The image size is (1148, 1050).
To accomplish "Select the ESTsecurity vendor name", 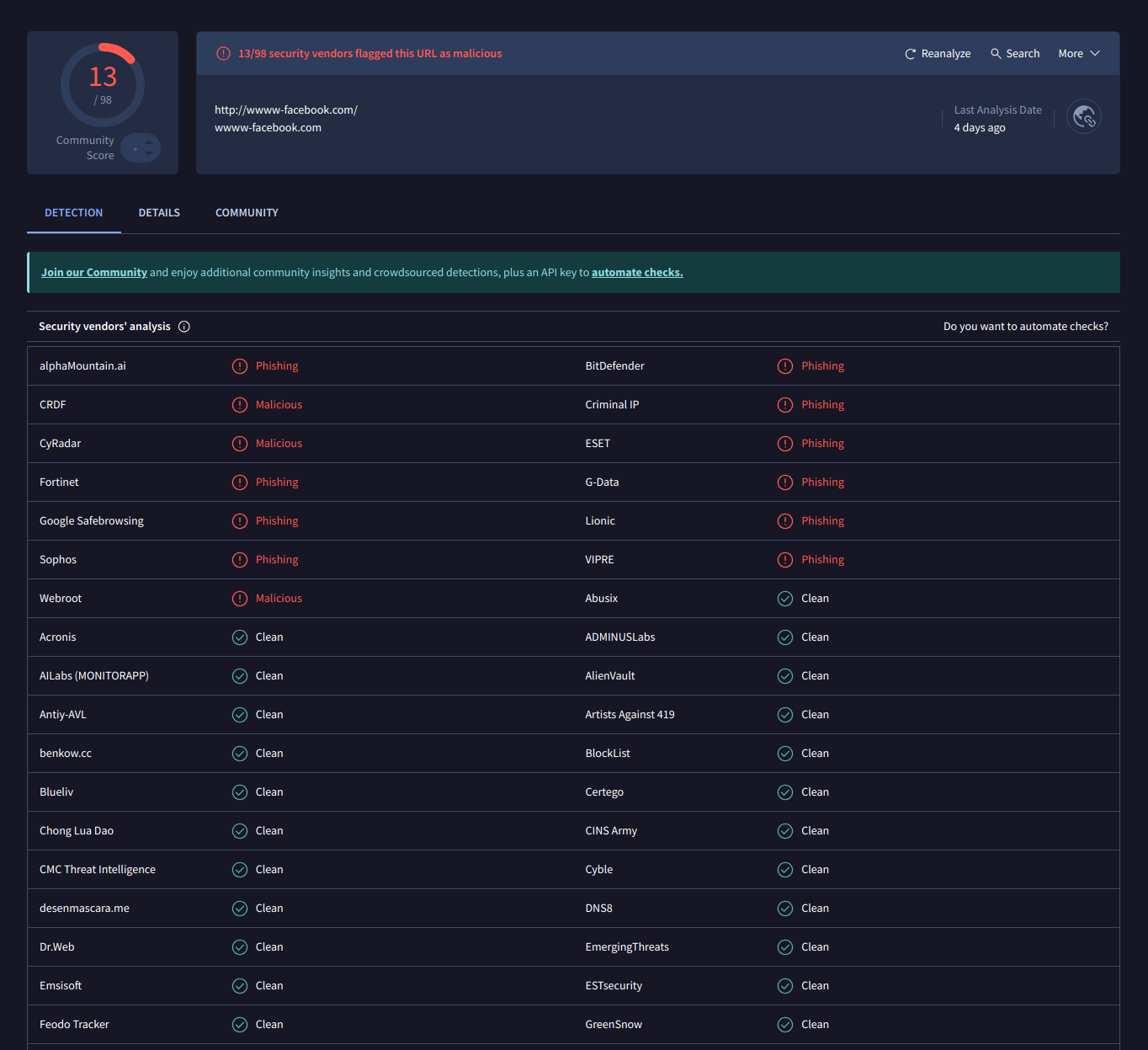I will pos(614,986).
